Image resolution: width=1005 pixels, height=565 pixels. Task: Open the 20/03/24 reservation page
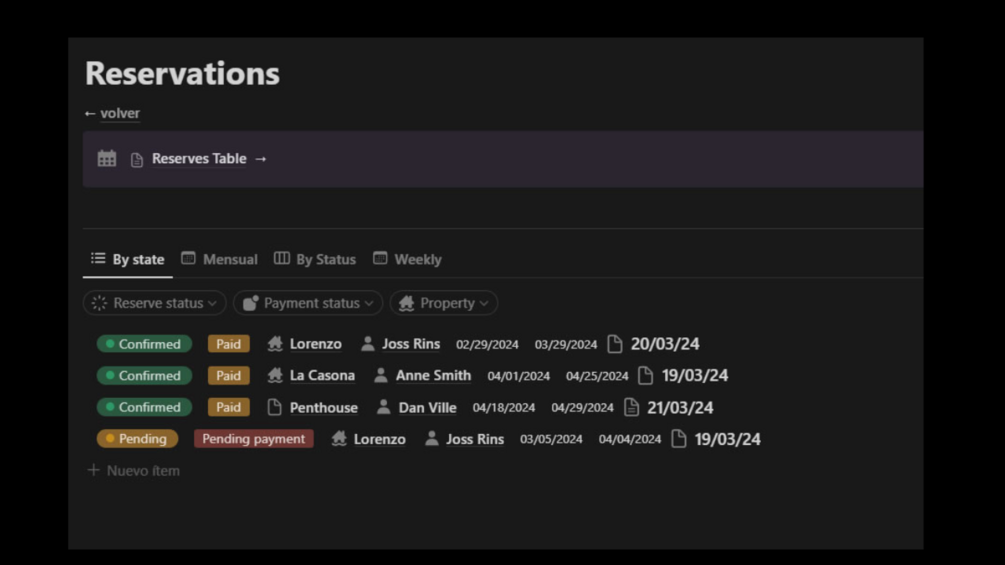(665, 344)
